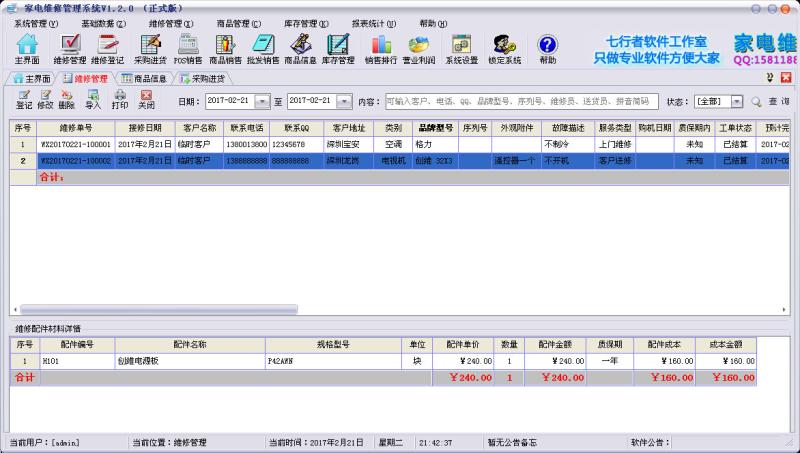Focus the 内容 search input field
Image resolution: width=800 pixels, height=453 pixels.
(x=522, y=102)
